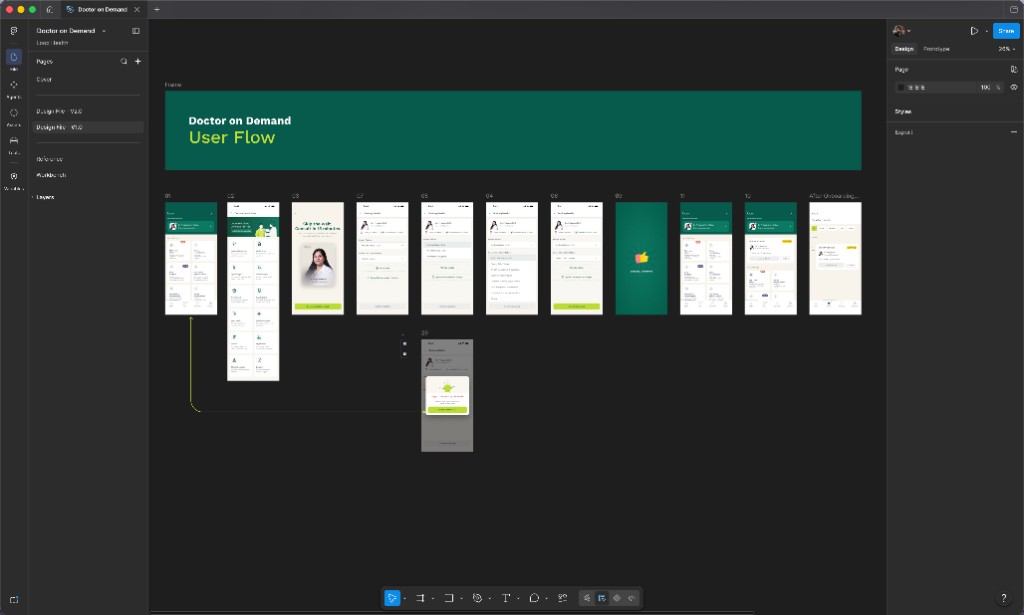
Task: Open the Figma main menu icon
Action: click(14, 31)
